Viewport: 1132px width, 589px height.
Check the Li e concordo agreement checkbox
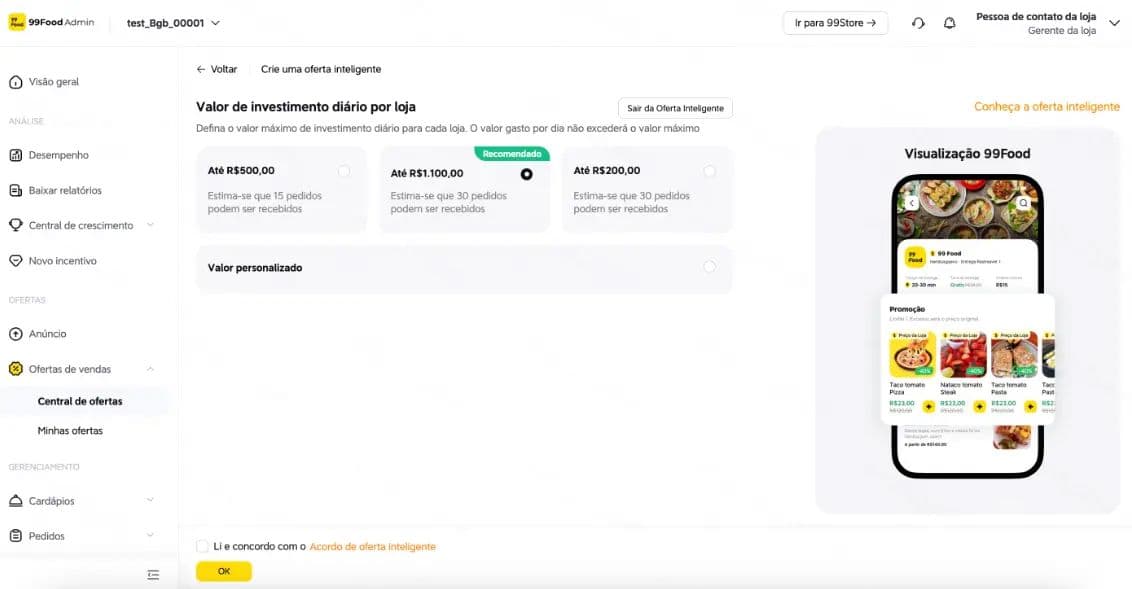[202, 546]
